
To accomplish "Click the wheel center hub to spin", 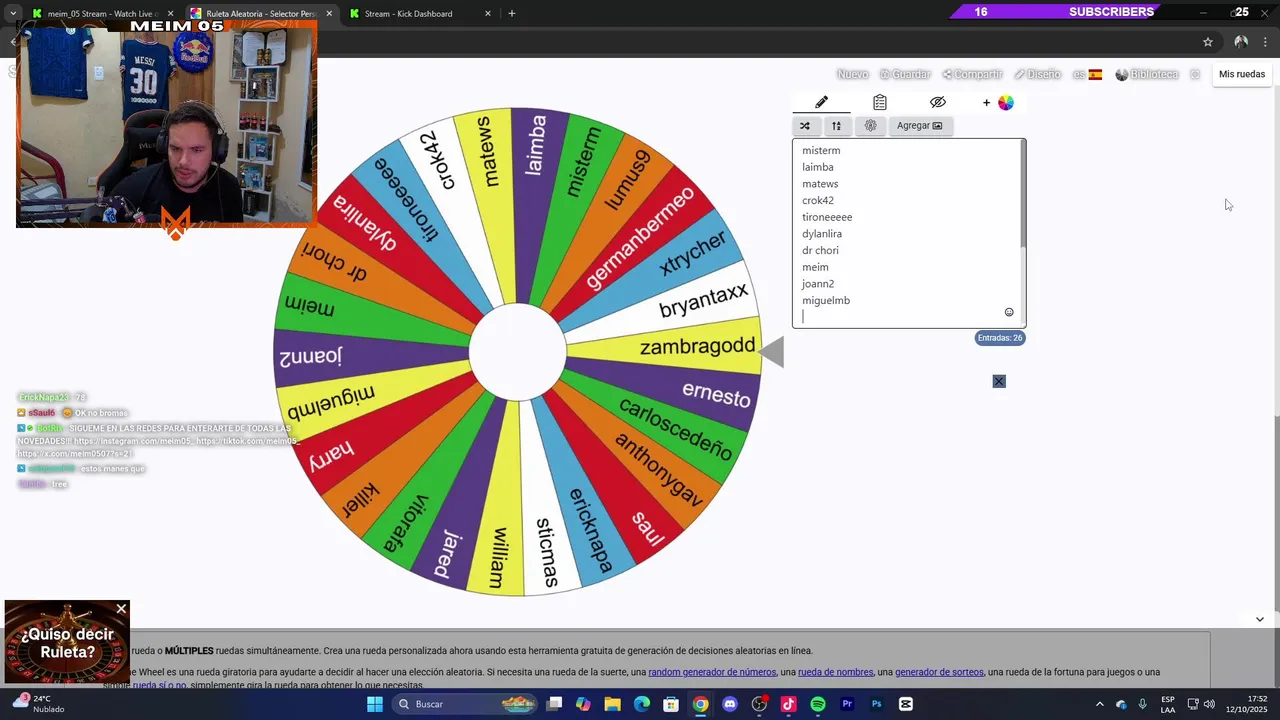I will click(x=517, y=352).
